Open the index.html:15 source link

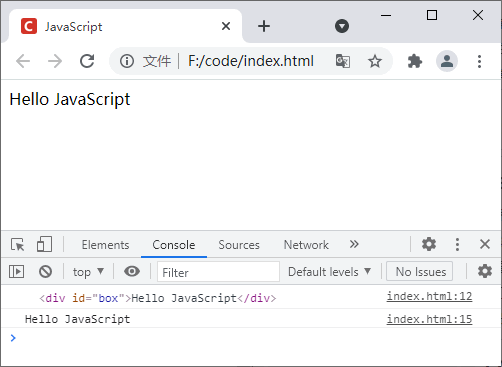[429, 319]
